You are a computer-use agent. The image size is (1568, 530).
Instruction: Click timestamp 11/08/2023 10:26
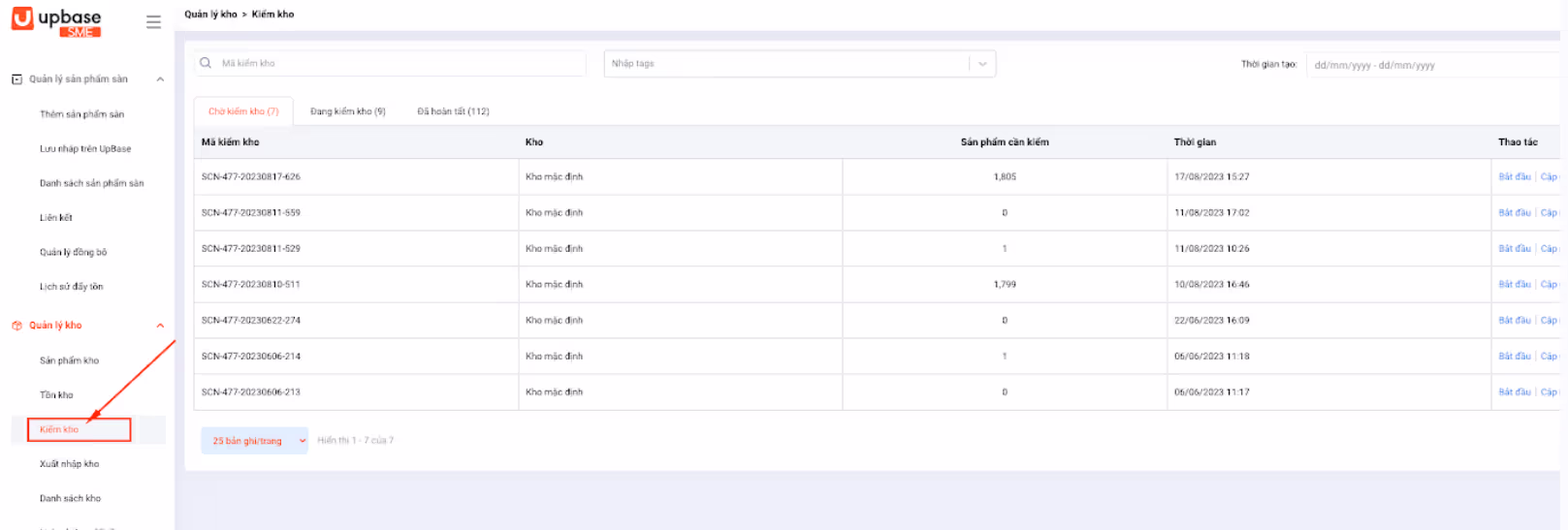point(1212,249)
